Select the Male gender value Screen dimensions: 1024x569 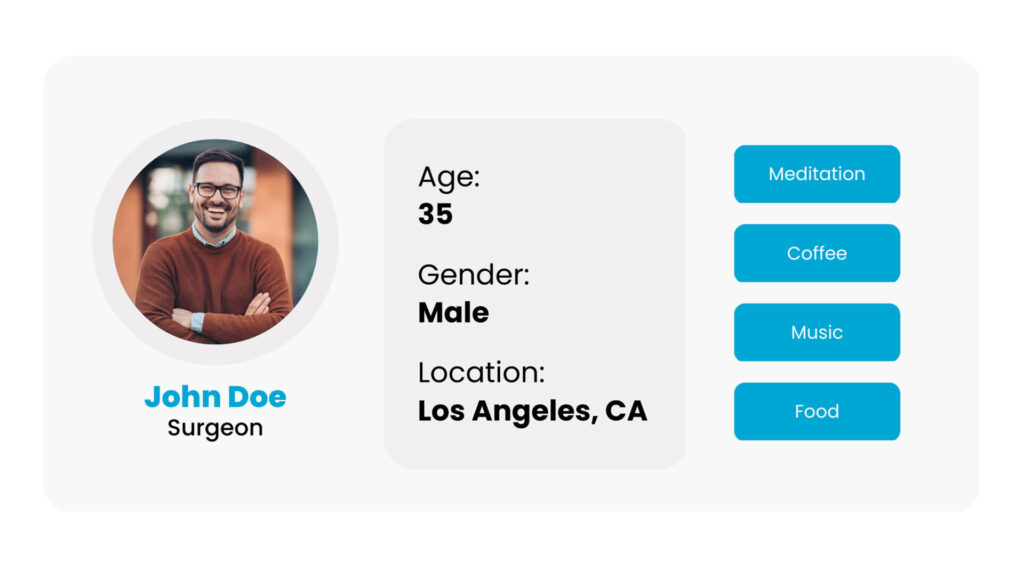click(453, 313)
